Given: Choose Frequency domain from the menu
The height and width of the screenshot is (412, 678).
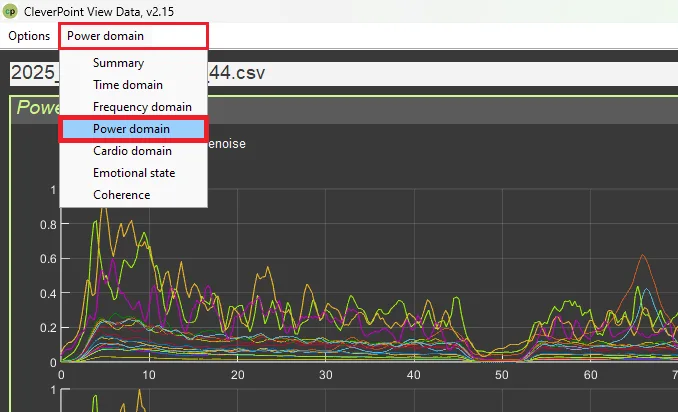Looking at the screenshot, I should pos(142,107).
